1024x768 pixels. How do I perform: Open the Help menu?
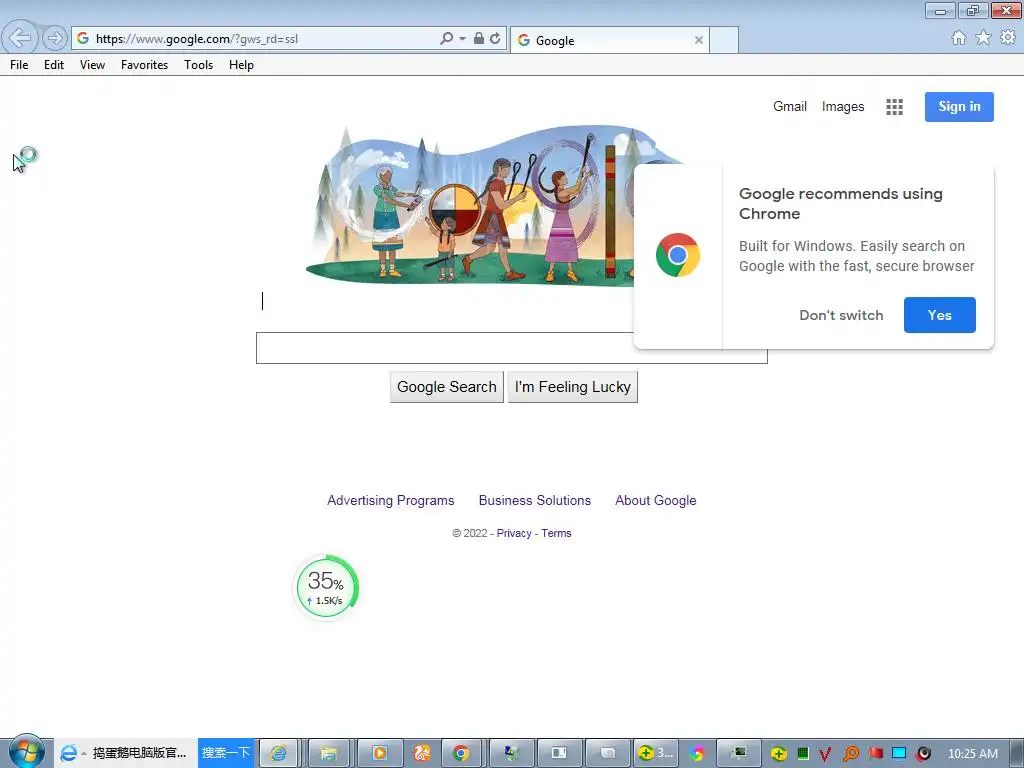pyautogui.click(x=241, y=65)
